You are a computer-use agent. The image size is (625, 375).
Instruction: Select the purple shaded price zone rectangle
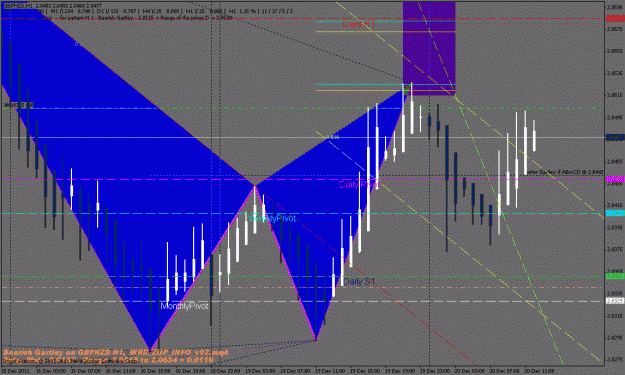[429, 48]
